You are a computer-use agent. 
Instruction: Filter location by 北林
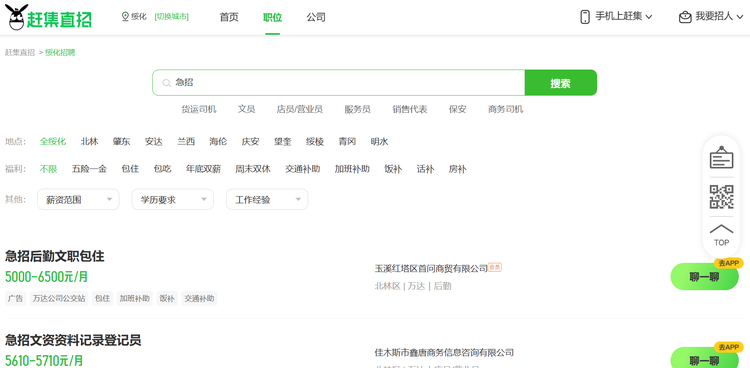coord(89,142)
